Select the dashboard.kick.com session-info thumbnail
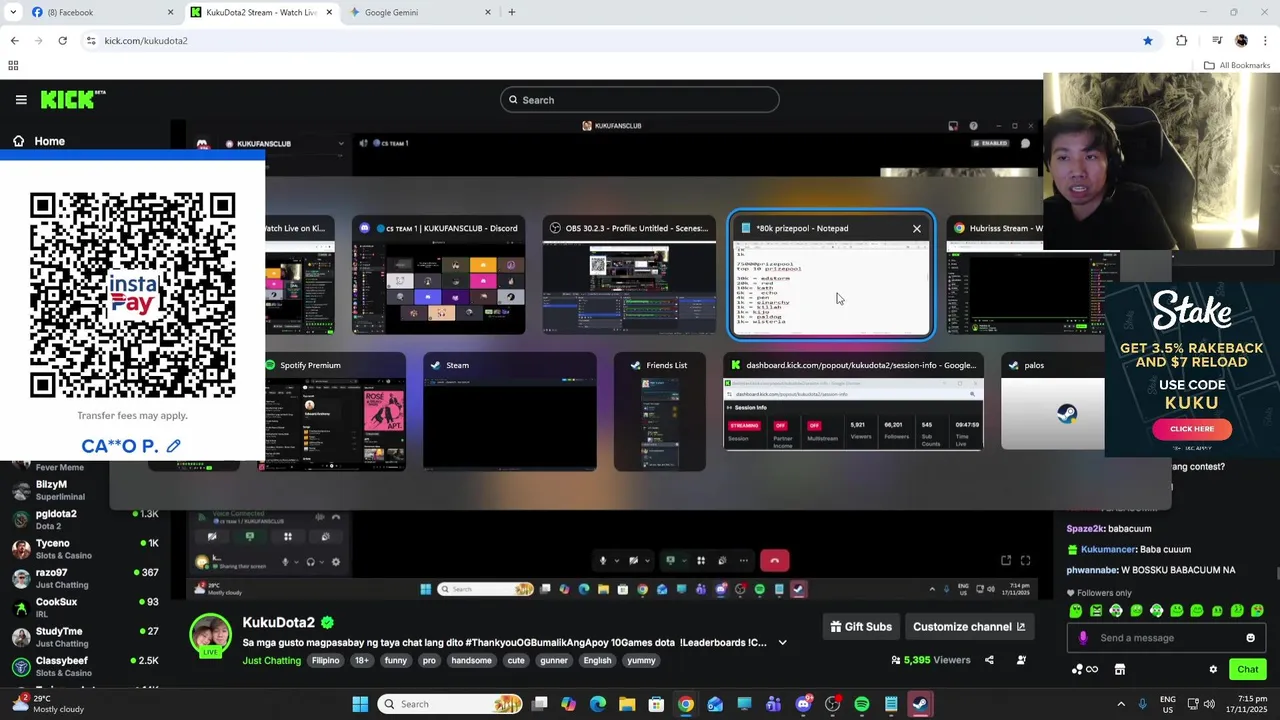 854,411
